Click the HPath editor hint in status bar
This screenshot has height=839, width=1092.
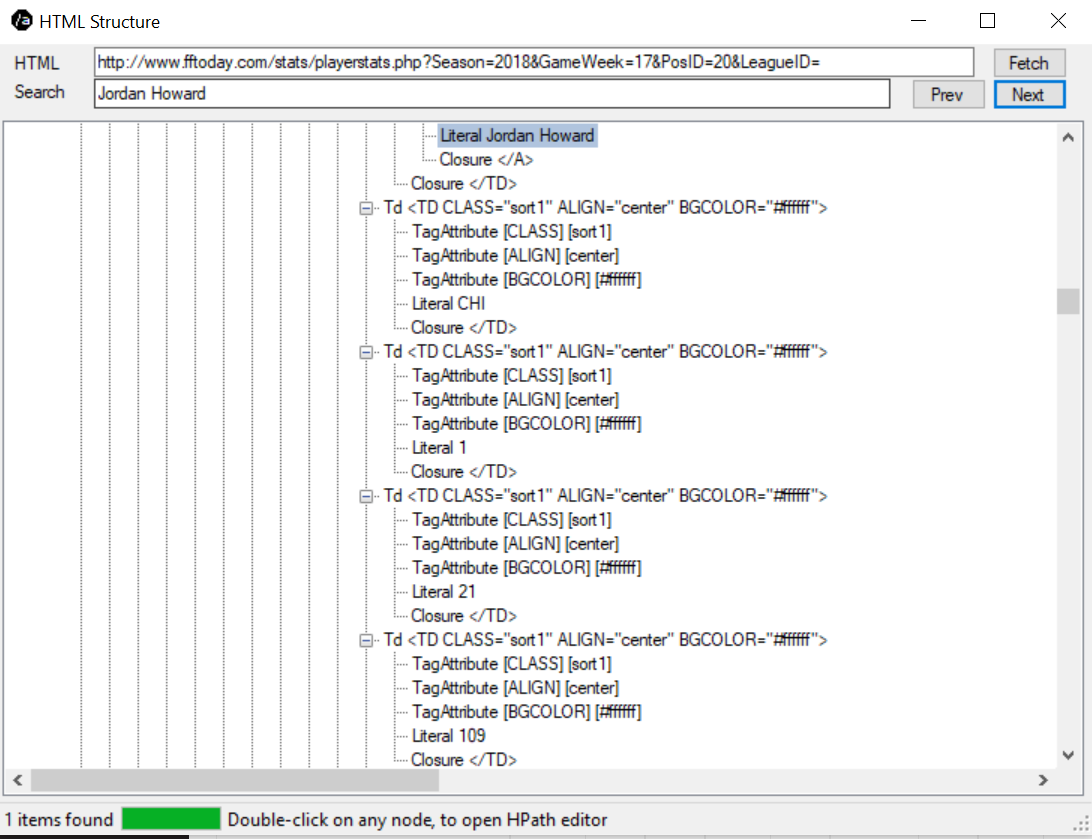point(417,820)
